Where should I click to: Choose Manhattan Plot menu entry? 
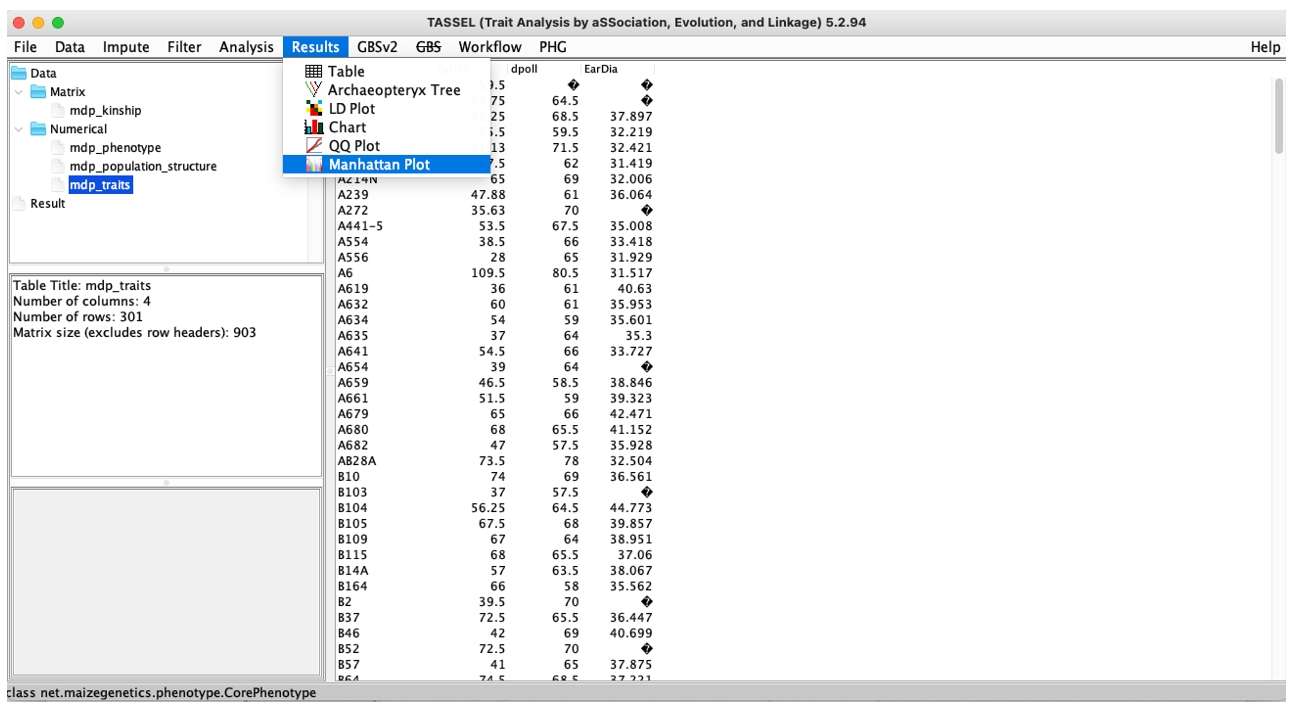[x=386, y=164]
